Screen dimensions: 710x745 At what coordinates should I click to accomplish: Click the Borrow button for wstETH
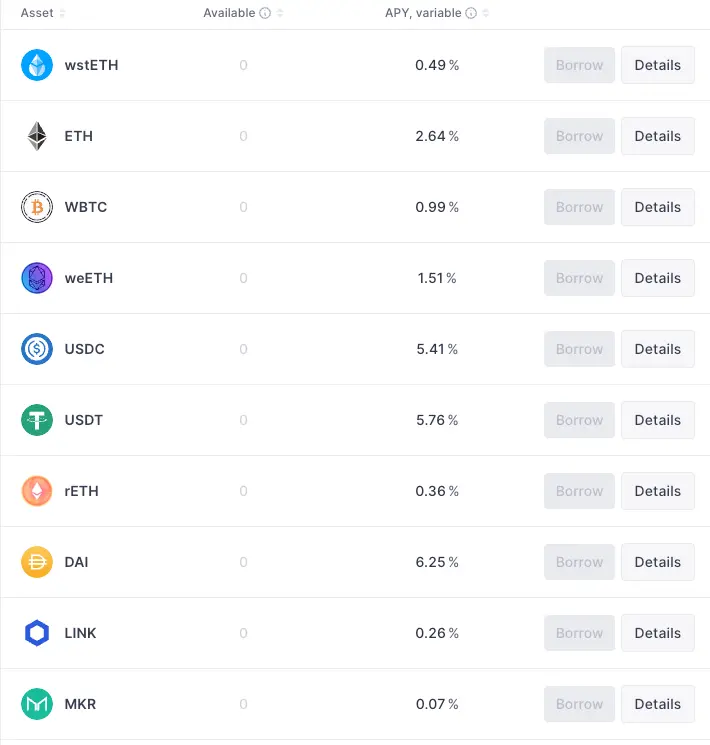pyautogui.click(x=579, y=65)
